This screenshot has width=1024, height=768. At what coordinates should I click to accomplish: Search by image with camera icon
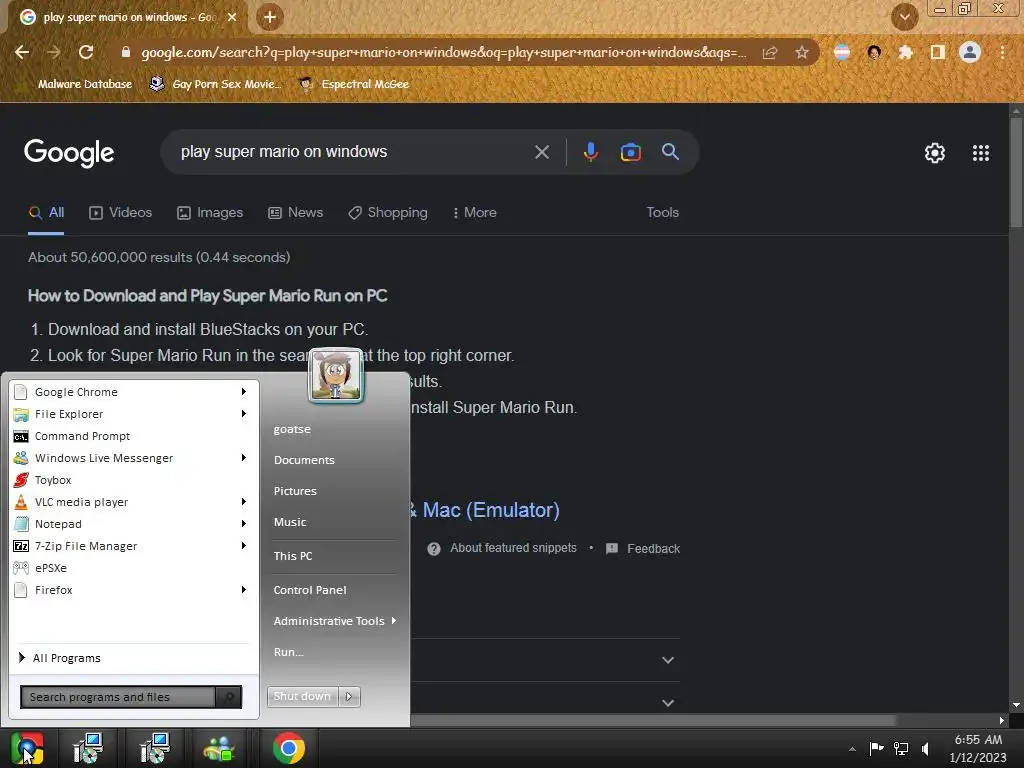pos(630,152)
